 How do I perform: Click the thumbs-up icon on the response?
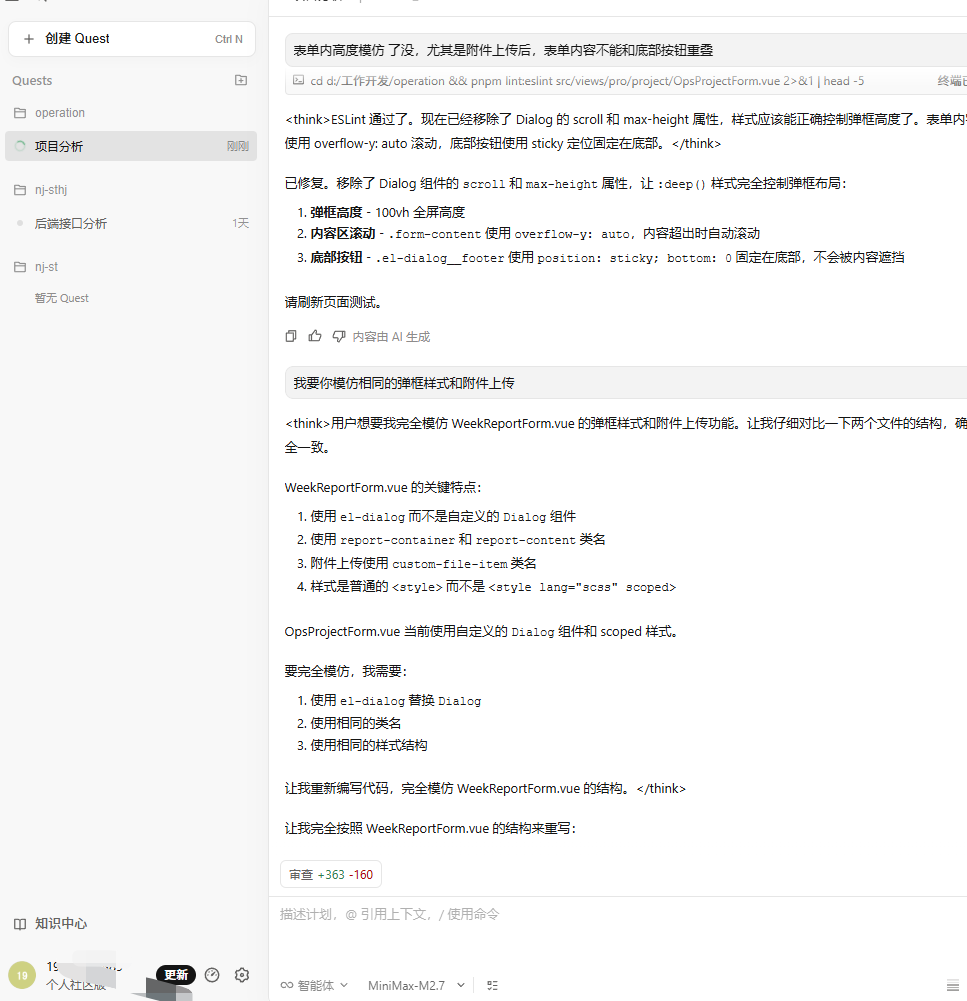315,336
